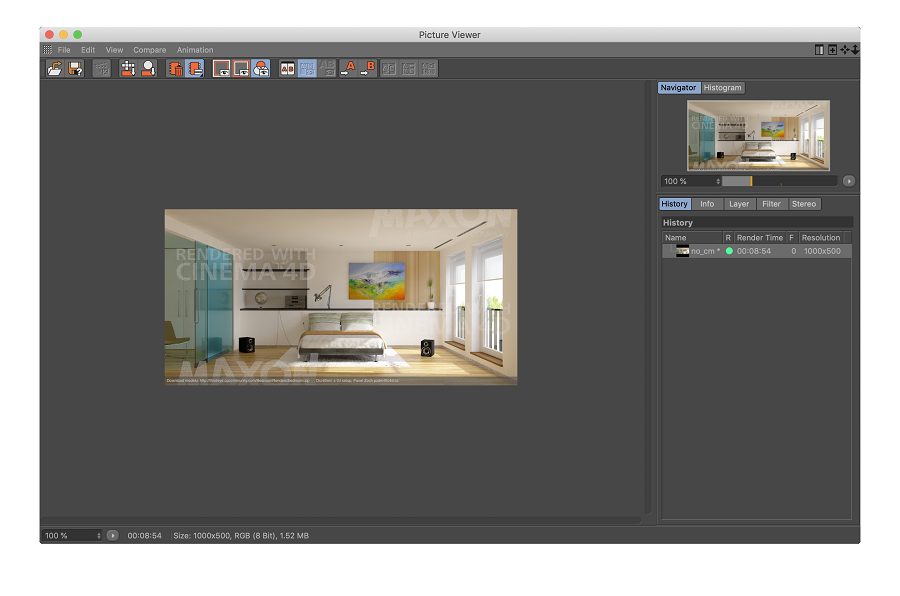Set current image as A
This screenshot has width=900, height=596.
pyautogui.click(x=348, y=69)
